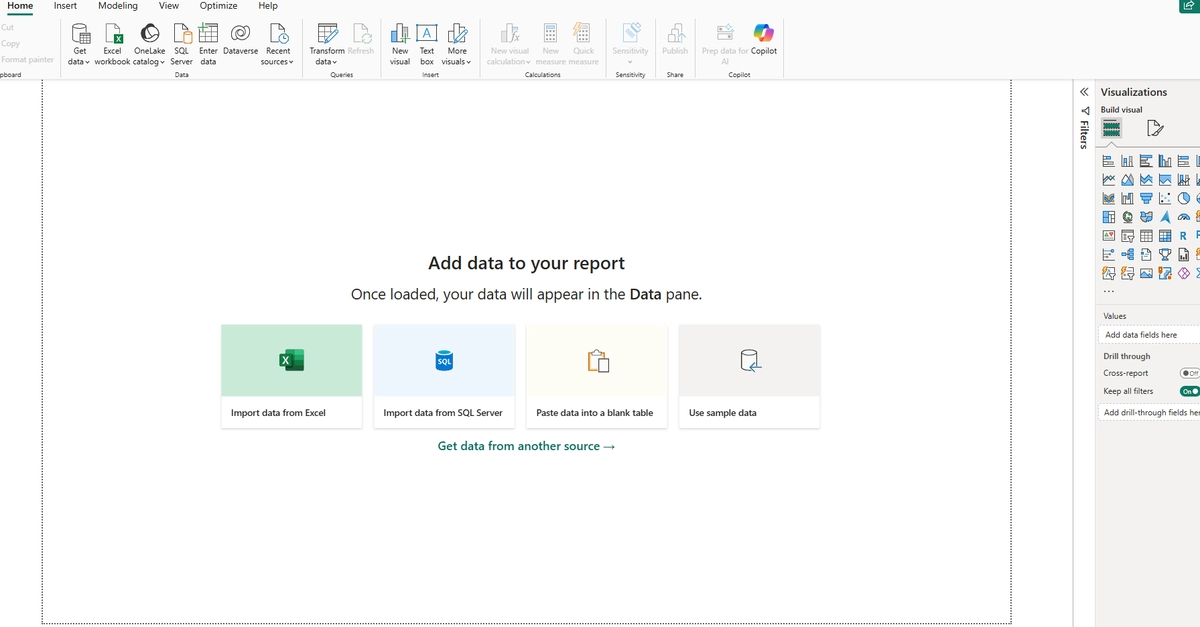Pick the Clustered column chart visual
This screenshot has width=1200, height=627.
click(1165, 161)
